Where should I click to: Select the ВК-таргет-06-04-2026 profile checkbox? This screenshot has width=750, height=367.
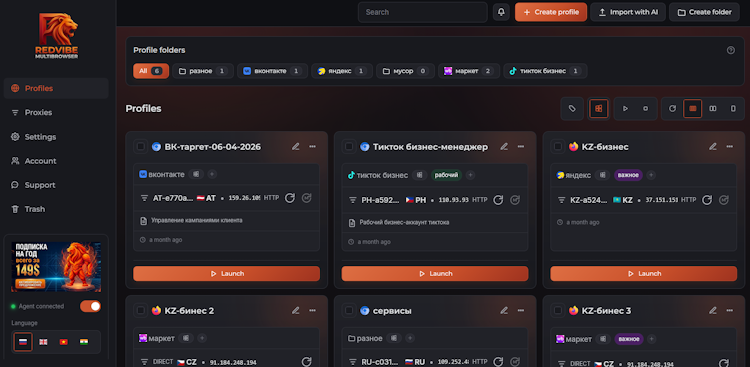[x=141, y=146]
